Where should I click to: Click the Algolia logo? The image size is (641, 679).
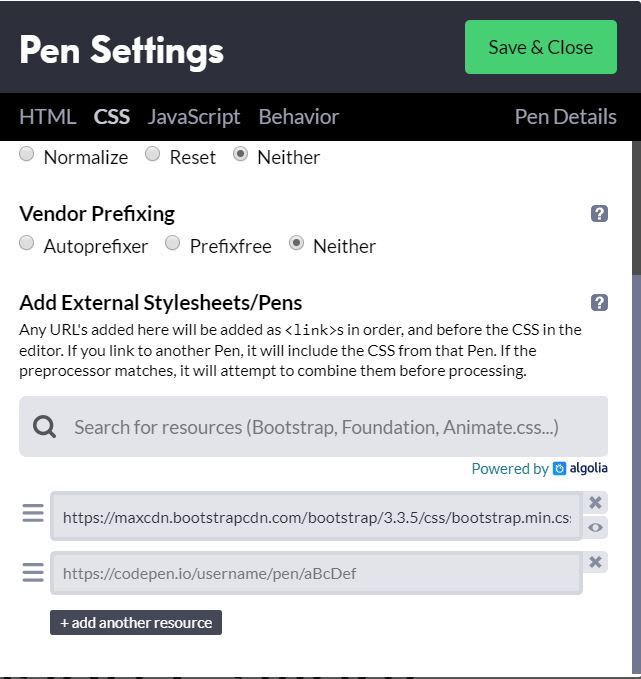[580, 468]
